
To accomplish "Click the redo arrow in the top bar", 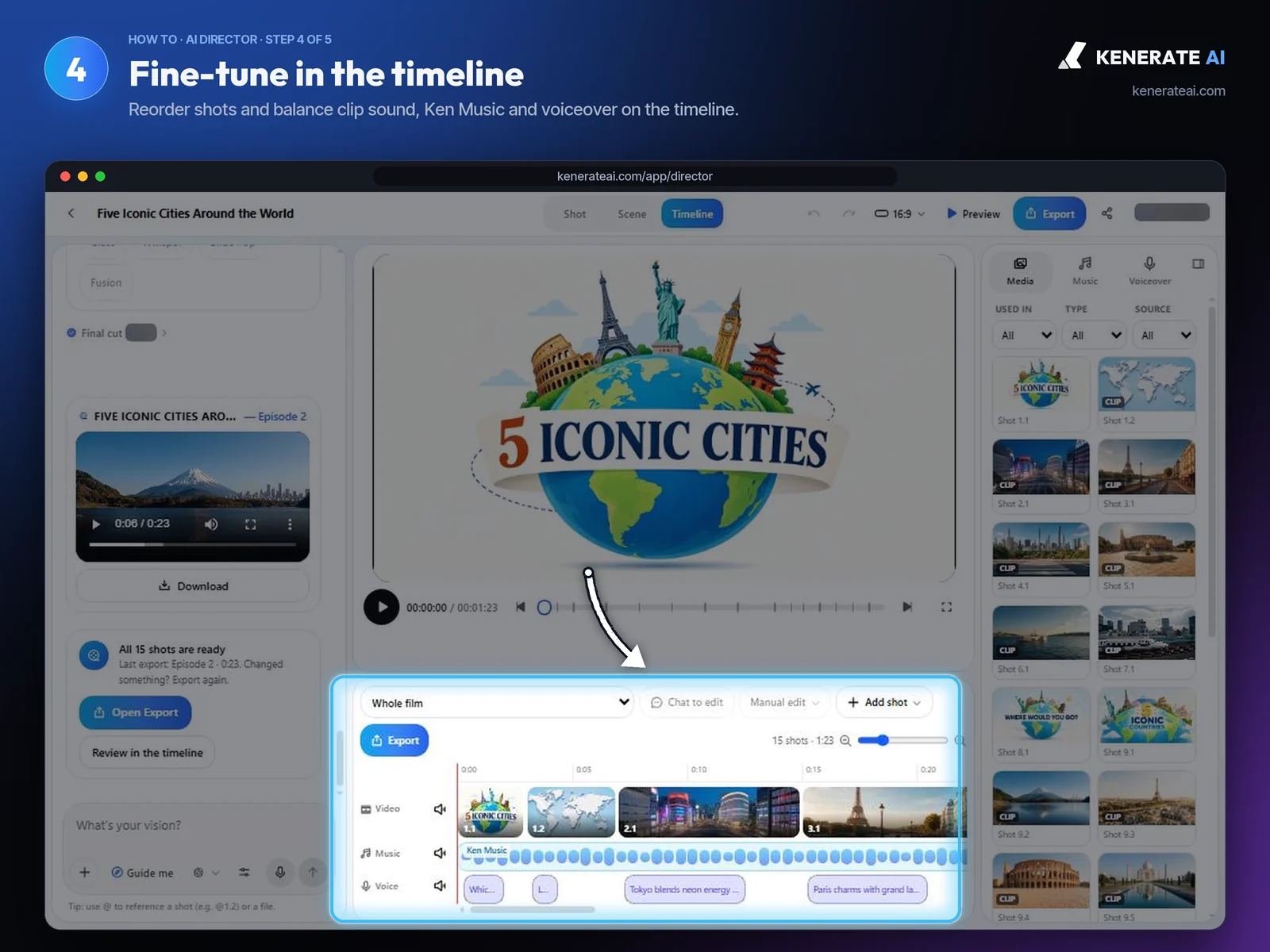I will (x=849, y=214).
